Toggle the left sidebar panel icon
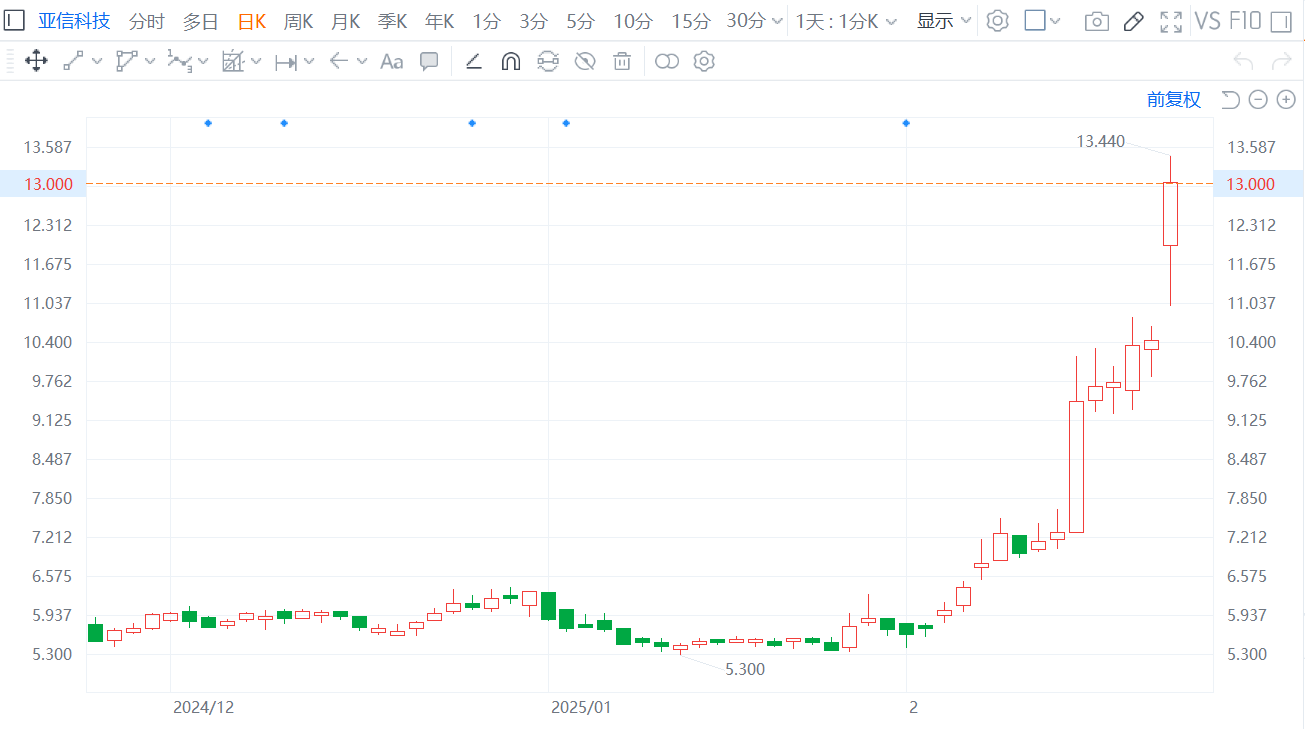 [x=14, y=20]
